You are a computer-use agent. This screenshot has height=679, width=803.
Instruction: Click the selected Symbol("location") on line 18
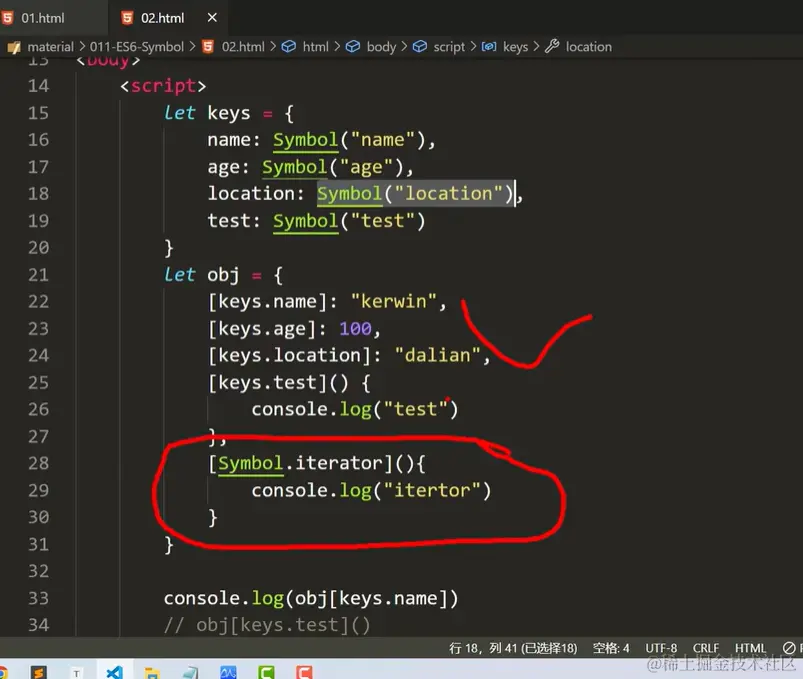pos(415,194)
